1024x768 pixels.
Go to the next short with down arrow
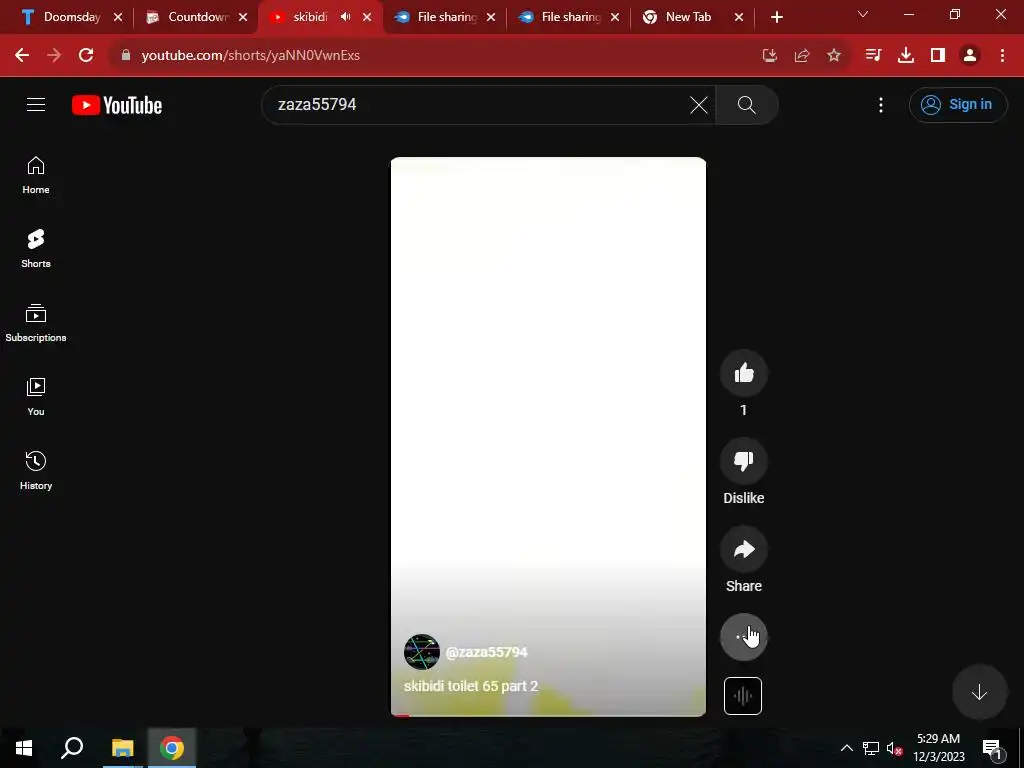point(979,692)
